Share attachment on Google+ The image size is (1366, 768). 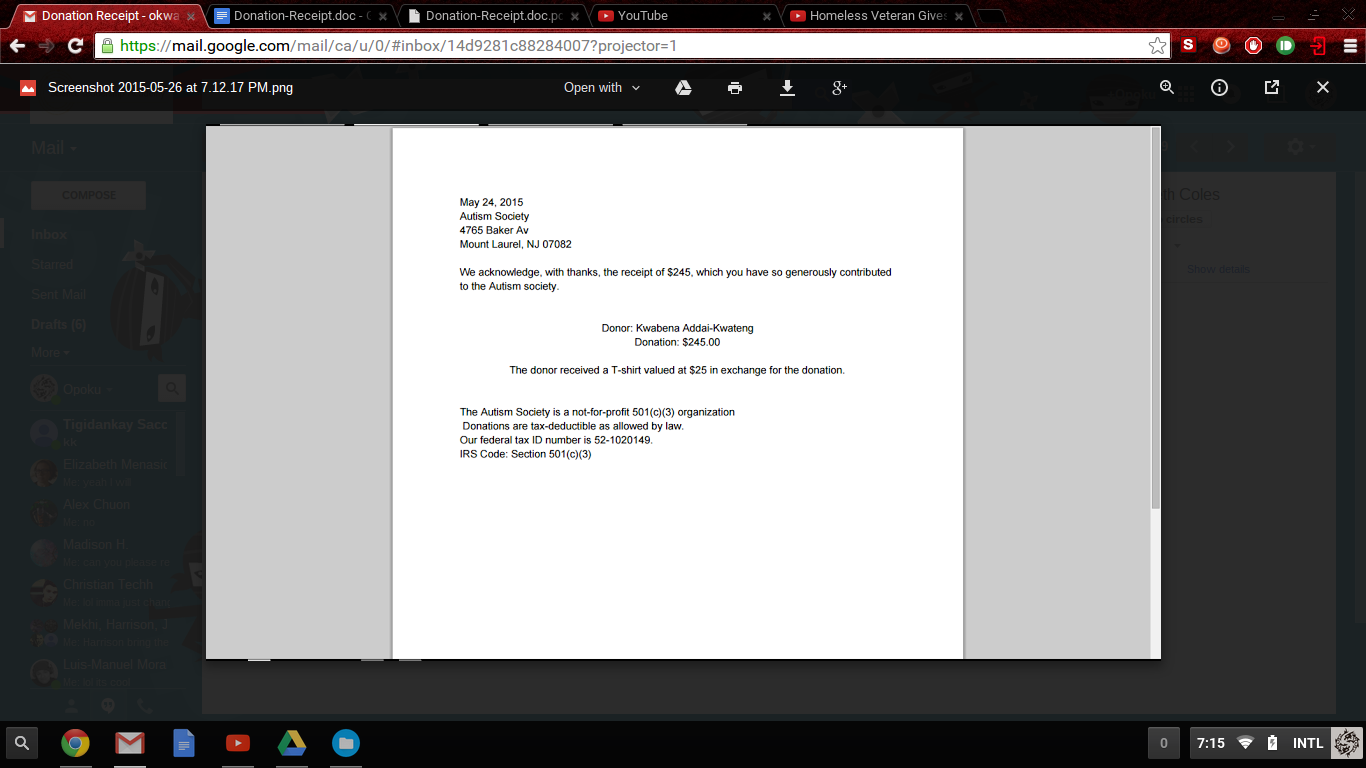tap(839, 88)
